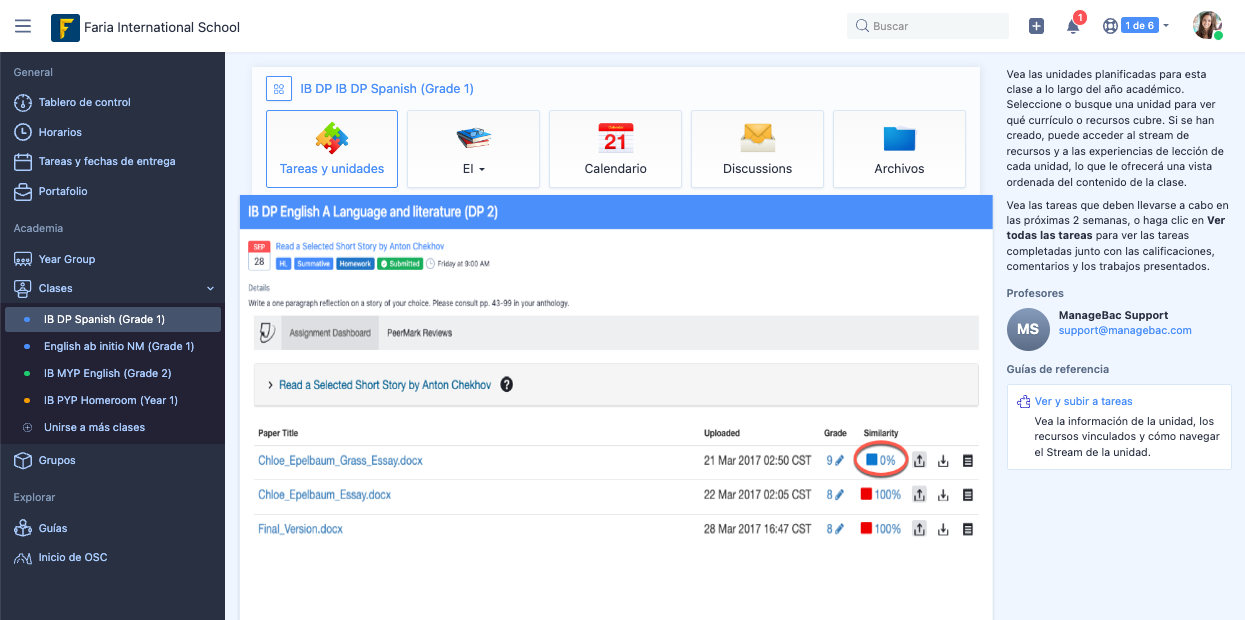
Task: Open the hamburger navigation menu
Action: point(23,27)
